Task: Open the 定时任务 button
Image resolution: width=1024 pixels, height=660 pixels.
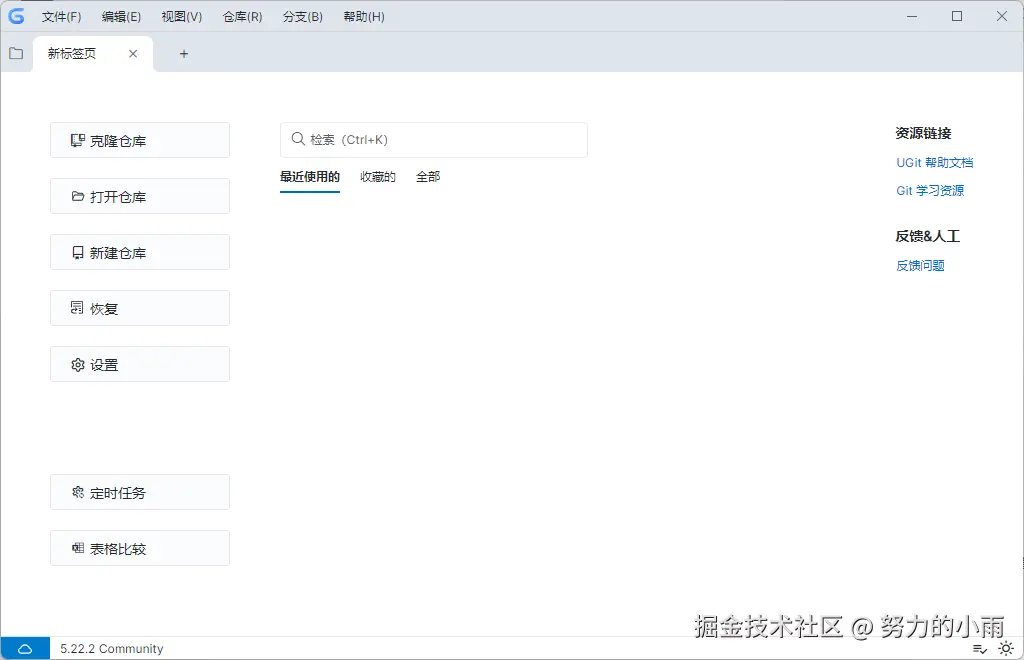Action: pos(140,492)
